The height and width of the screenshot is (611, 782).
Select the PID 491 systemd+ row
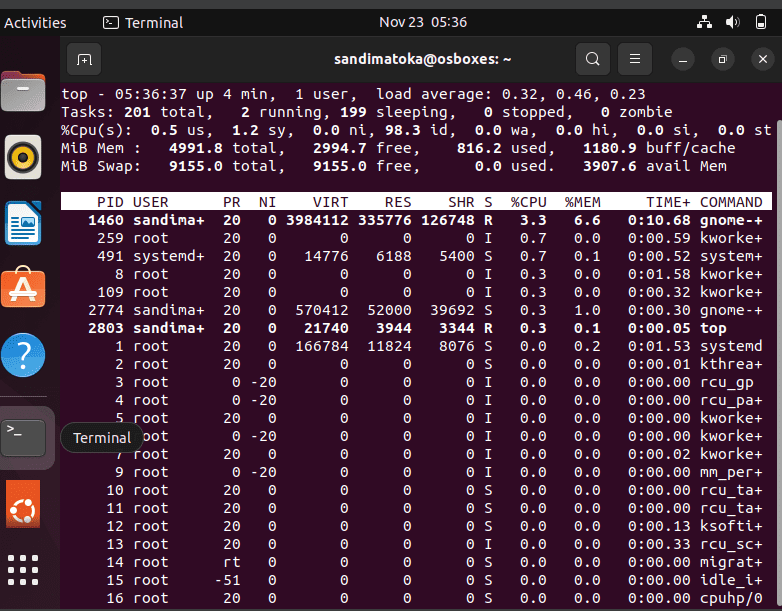pos(416,256)
